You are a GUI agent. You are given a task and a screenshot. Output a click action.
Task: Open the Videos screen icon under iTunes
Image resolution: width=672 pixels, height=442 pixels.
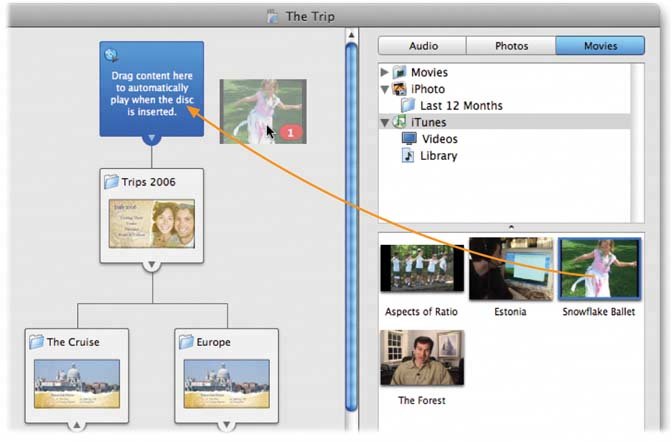coord(409,139)
